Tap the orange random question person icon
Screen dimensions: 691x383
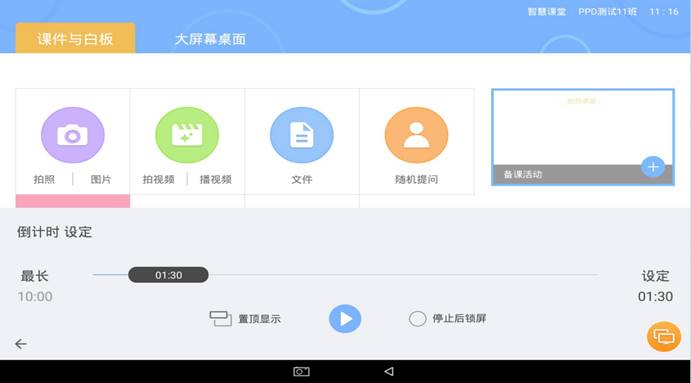click(416, 135)
